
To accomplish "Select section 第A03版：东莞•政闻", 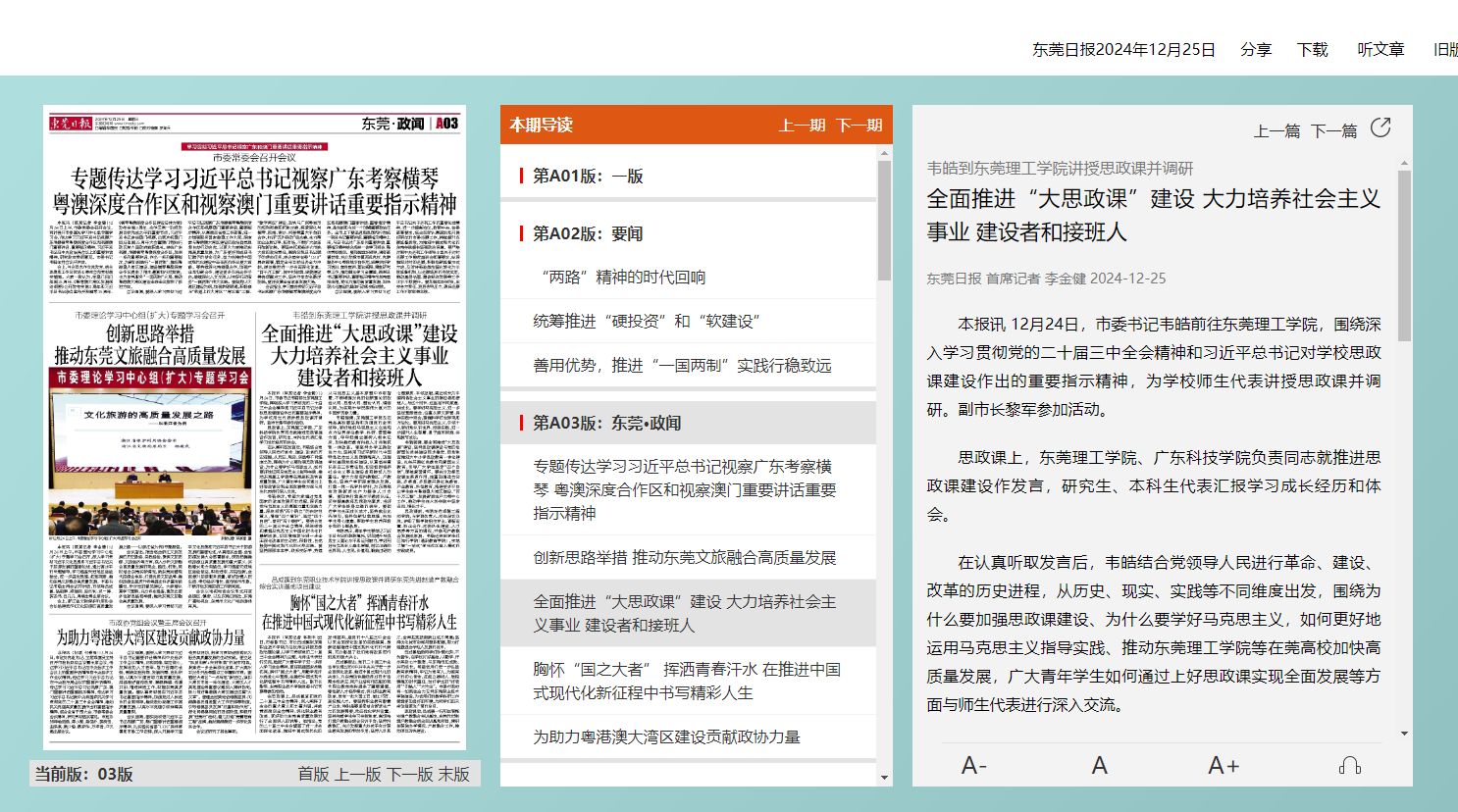I will [x=606, y=423].
